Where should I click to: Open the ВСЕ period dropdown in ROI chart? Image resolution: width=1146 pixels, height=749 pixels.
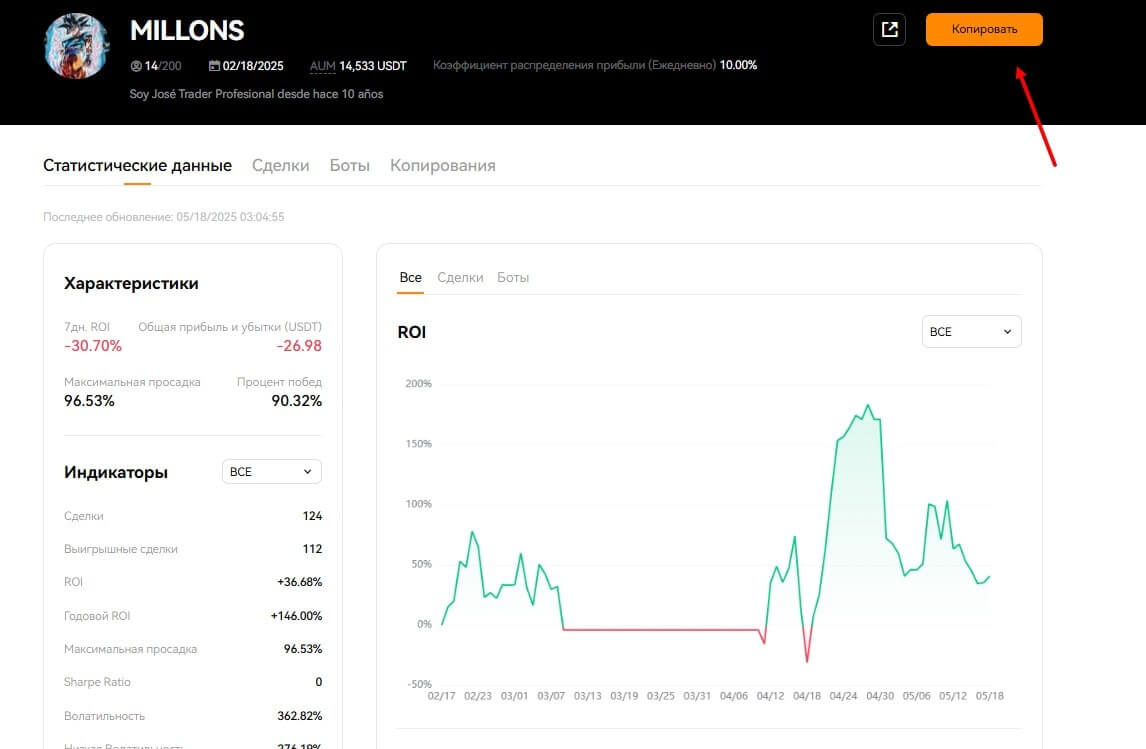pos(971,332)
